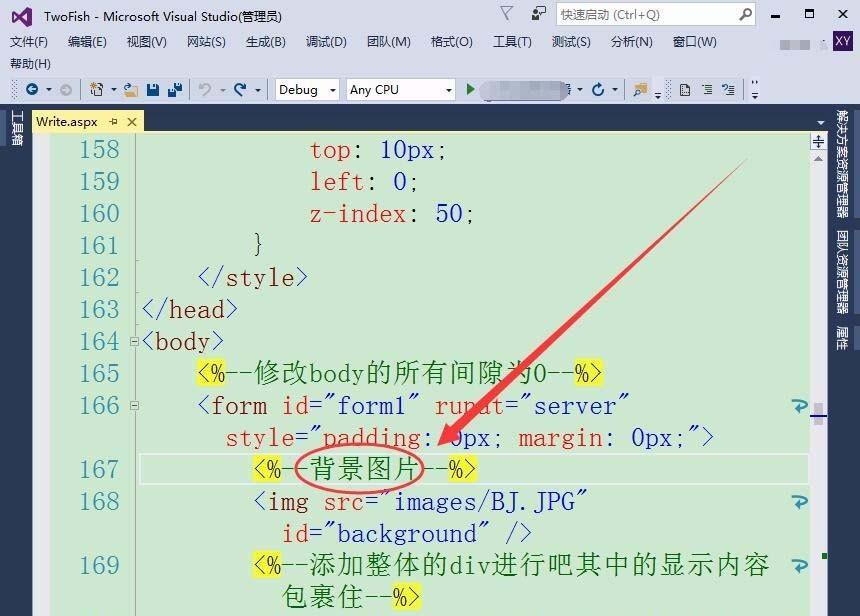Unpin the Write.aspx document tab
The width and height of the screenshot is (860, 616).
click(x=114, y=121)
